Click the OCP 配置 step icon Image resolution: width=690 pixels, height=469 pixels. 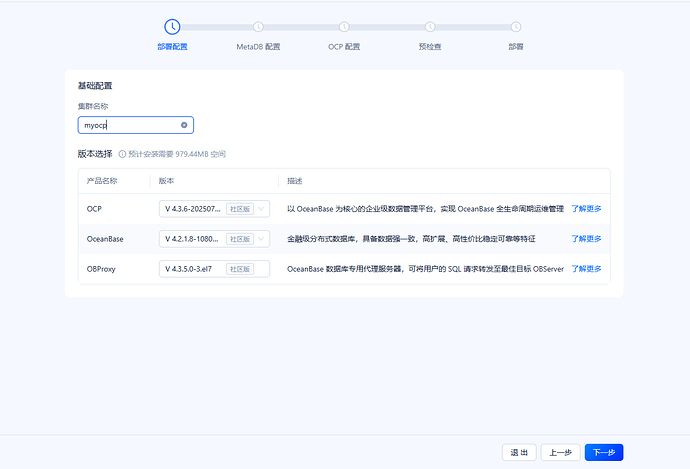point(344,27)
